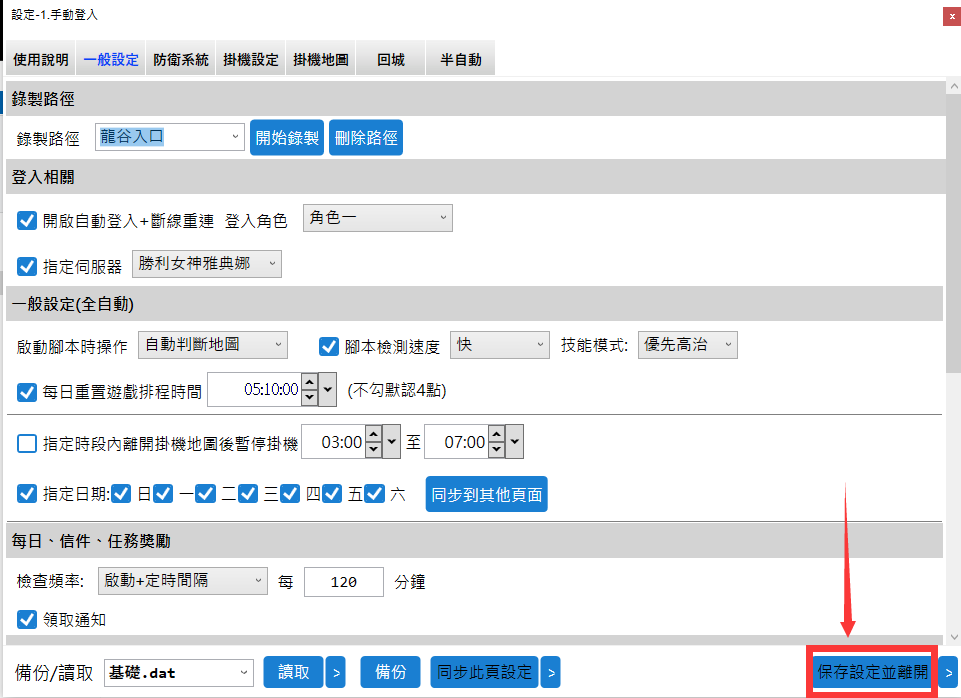Increase the 07:00 end time spinner

point(496,435)
